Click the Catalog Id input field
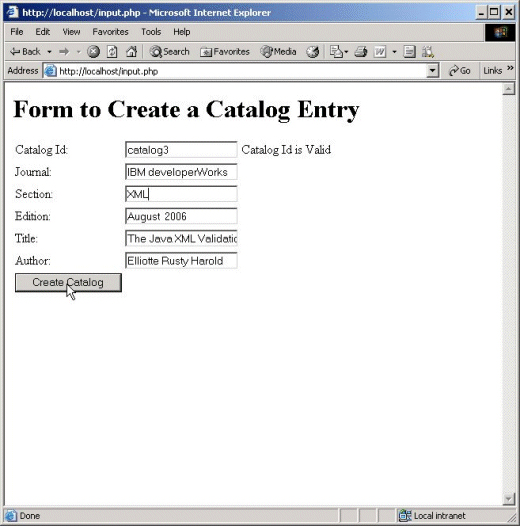Image resolution: width=520 pixels, height=526 pixels. [x=181, y=150]
